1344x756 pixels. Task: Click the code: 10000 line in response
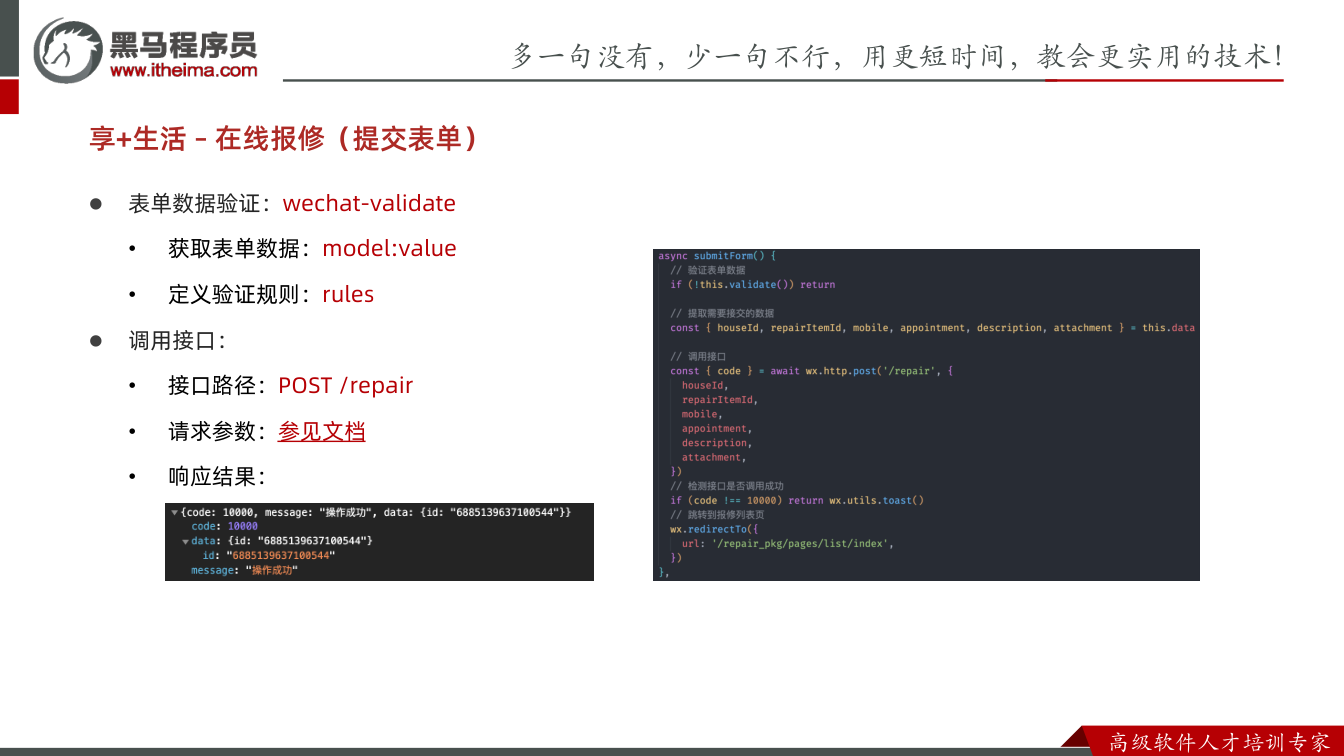[x=224, y=526]
